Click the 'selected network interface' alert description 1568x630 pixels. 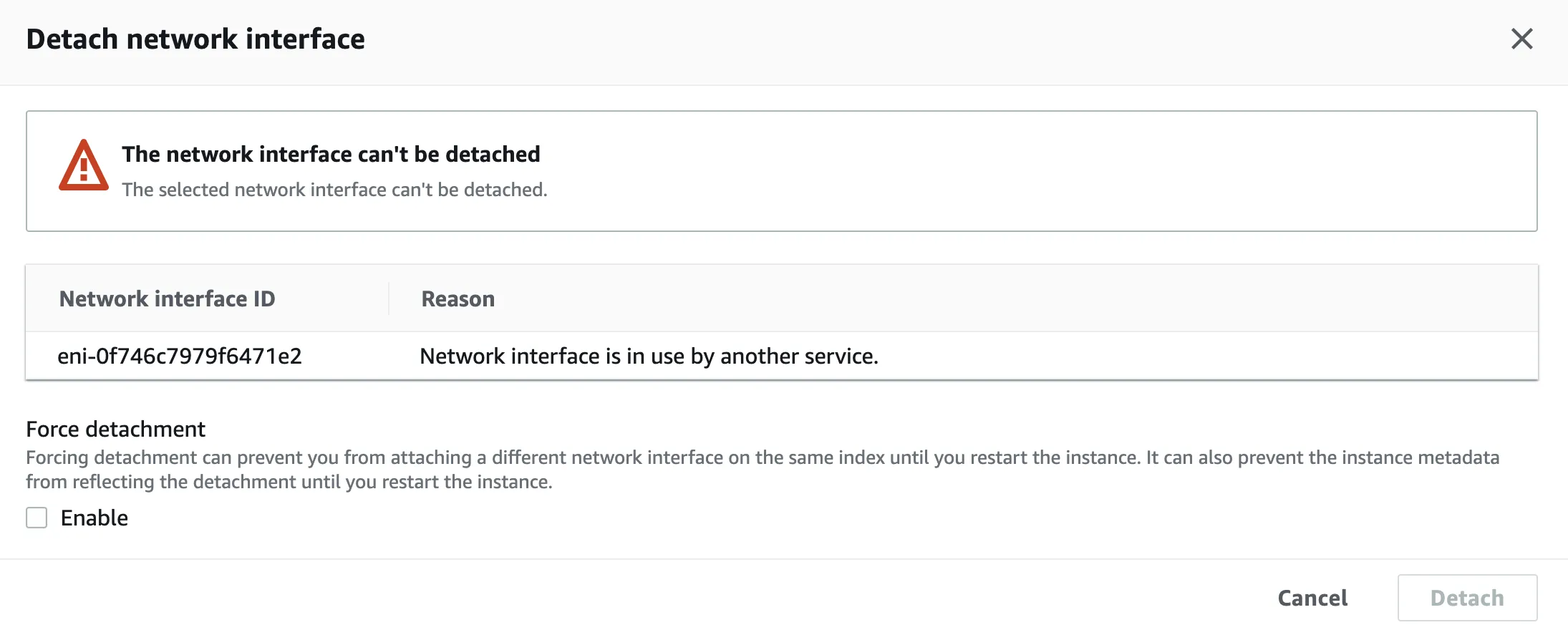334,190
